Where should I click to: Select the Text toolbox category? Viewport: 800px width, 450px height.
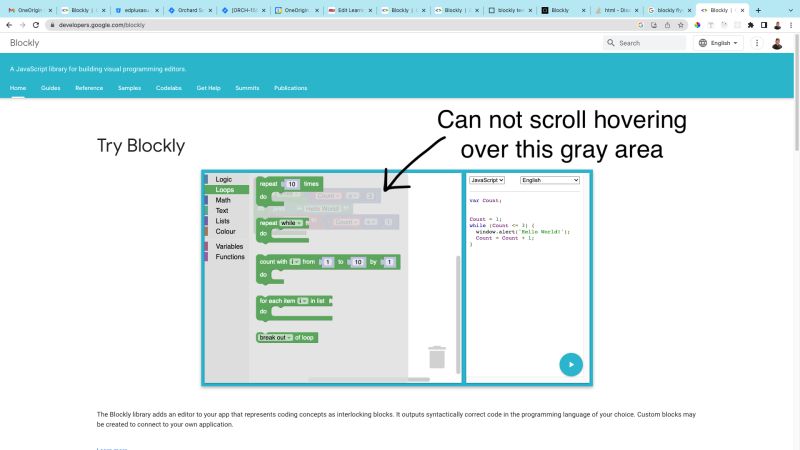[x=227, y=210]
